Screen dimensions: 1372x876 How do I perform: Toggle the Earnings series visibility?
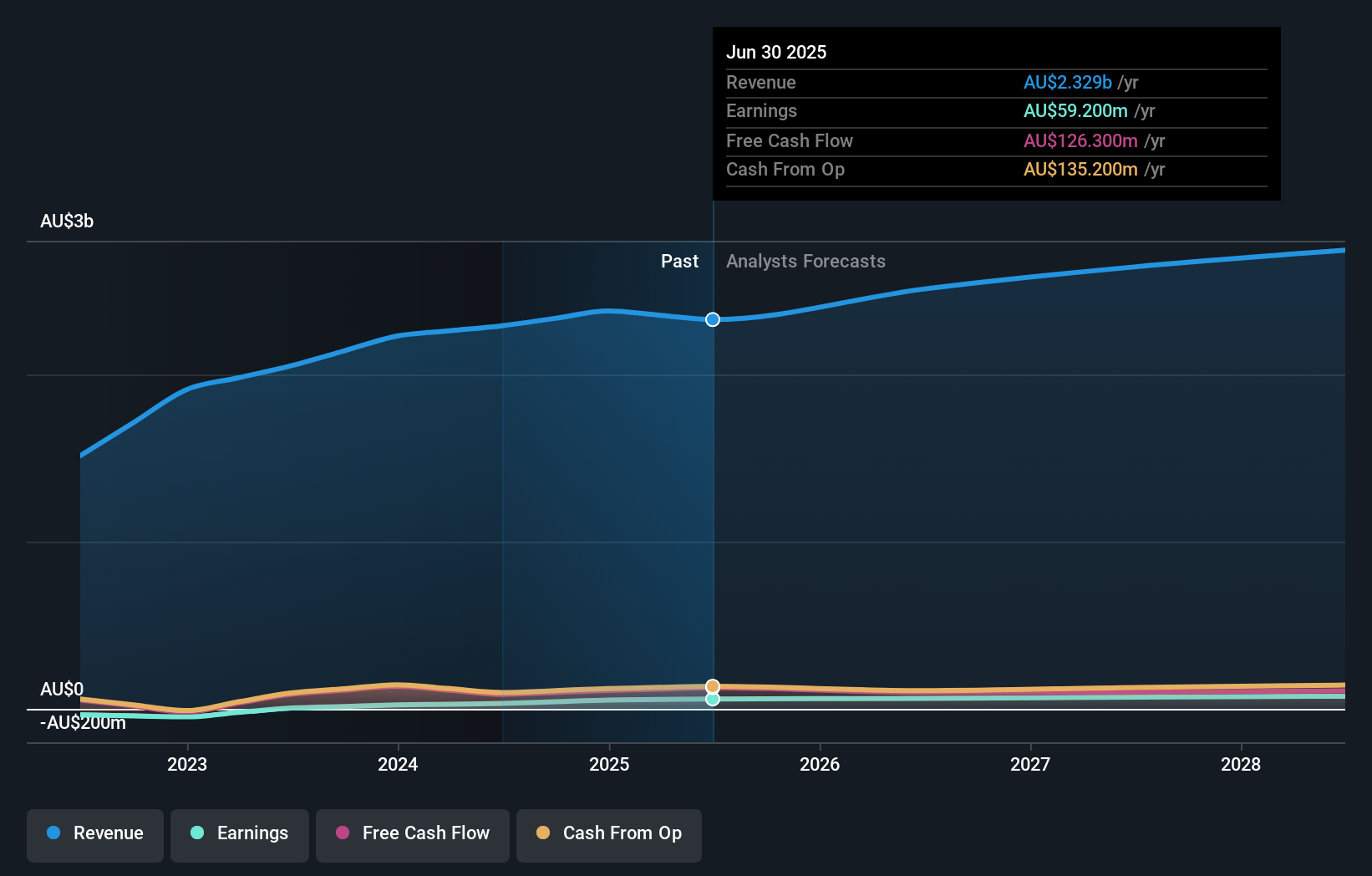(240, 834)
